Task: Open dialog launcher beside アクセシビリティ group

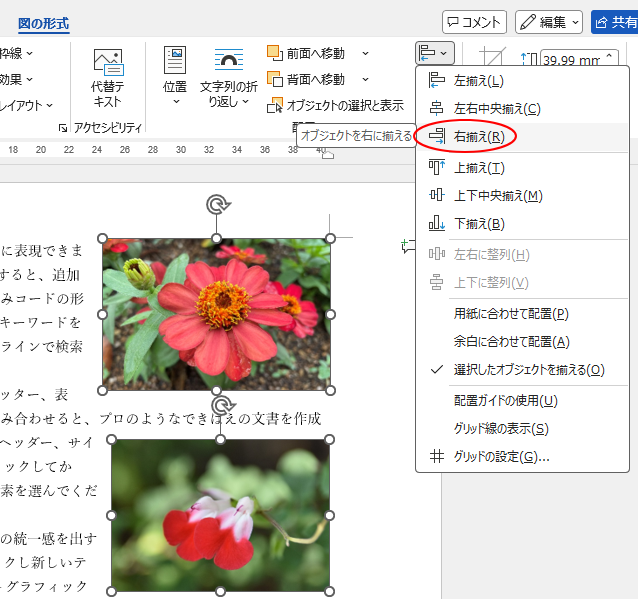Action: point(63,128)
